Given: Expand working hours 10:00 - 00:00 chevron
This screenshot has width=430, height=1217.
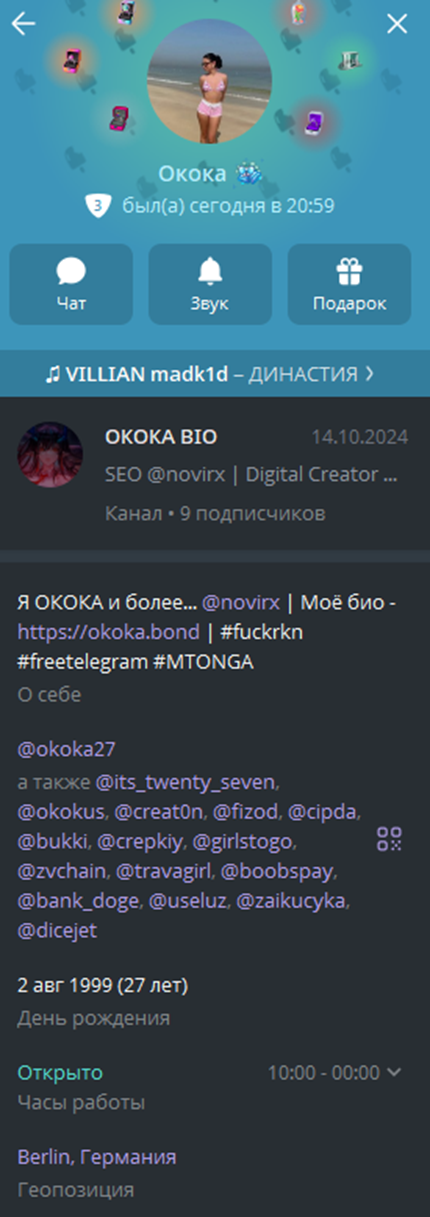Looking at the screenshot, I should coord(394,1072).
